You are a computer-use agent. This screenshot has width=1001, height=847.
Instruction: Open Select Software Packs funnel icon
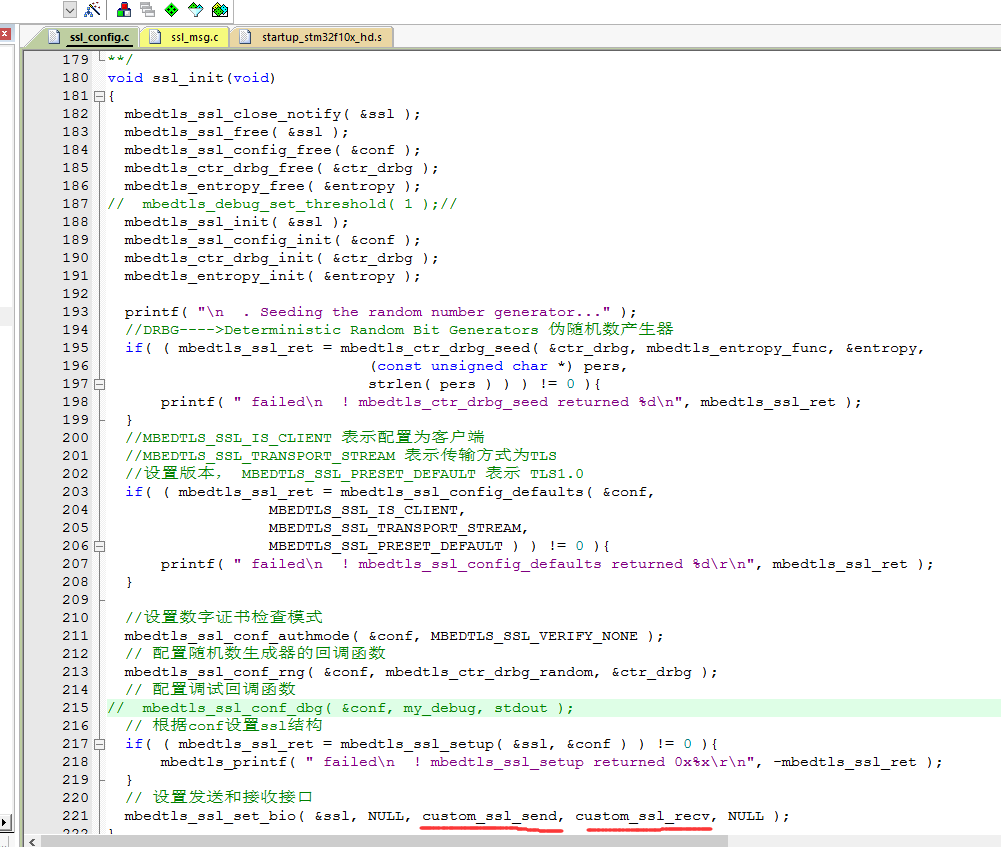[x=195, y=10]
